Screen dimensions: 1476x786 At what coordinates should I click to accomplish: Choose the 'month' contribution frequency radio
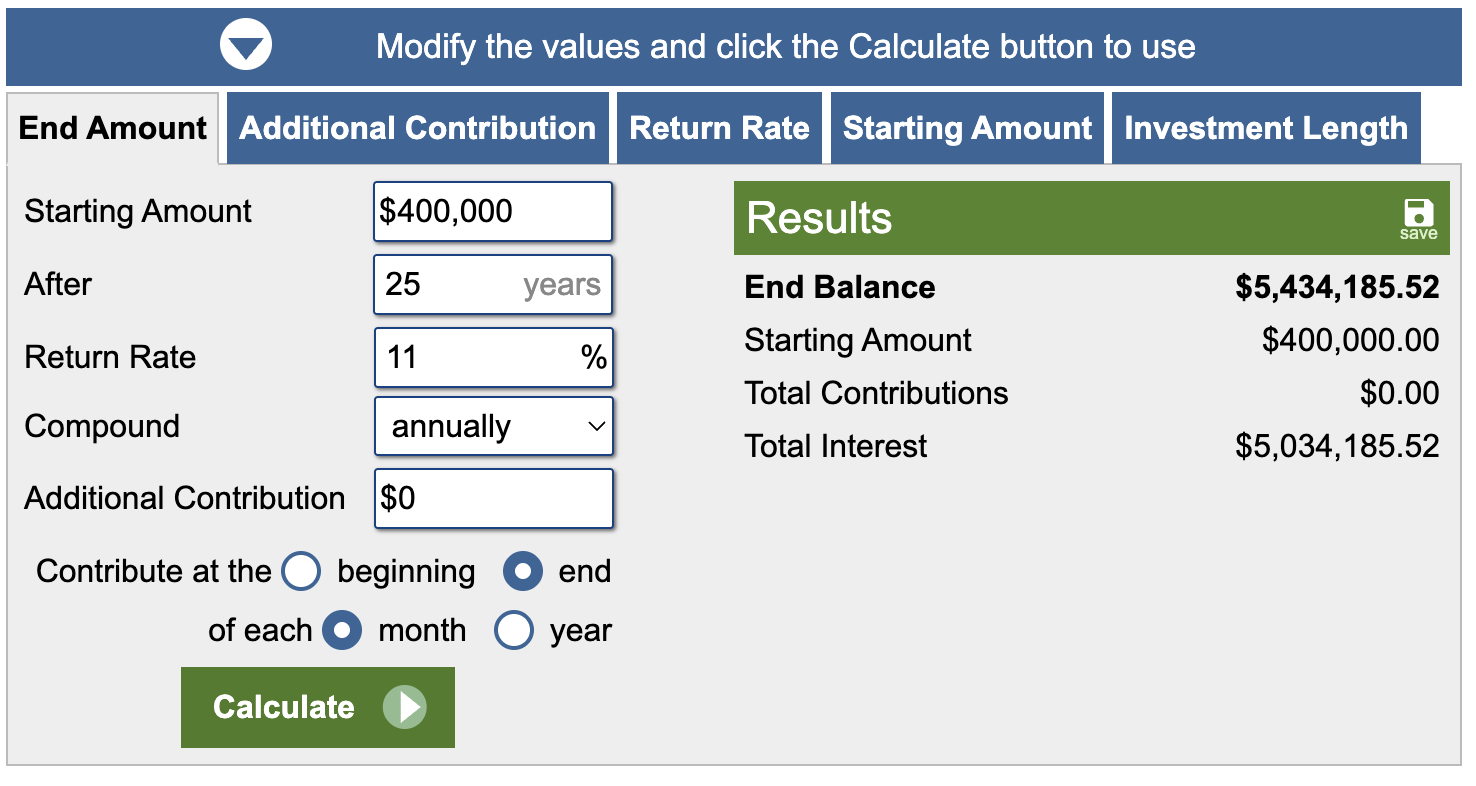(x=342, y=631)
